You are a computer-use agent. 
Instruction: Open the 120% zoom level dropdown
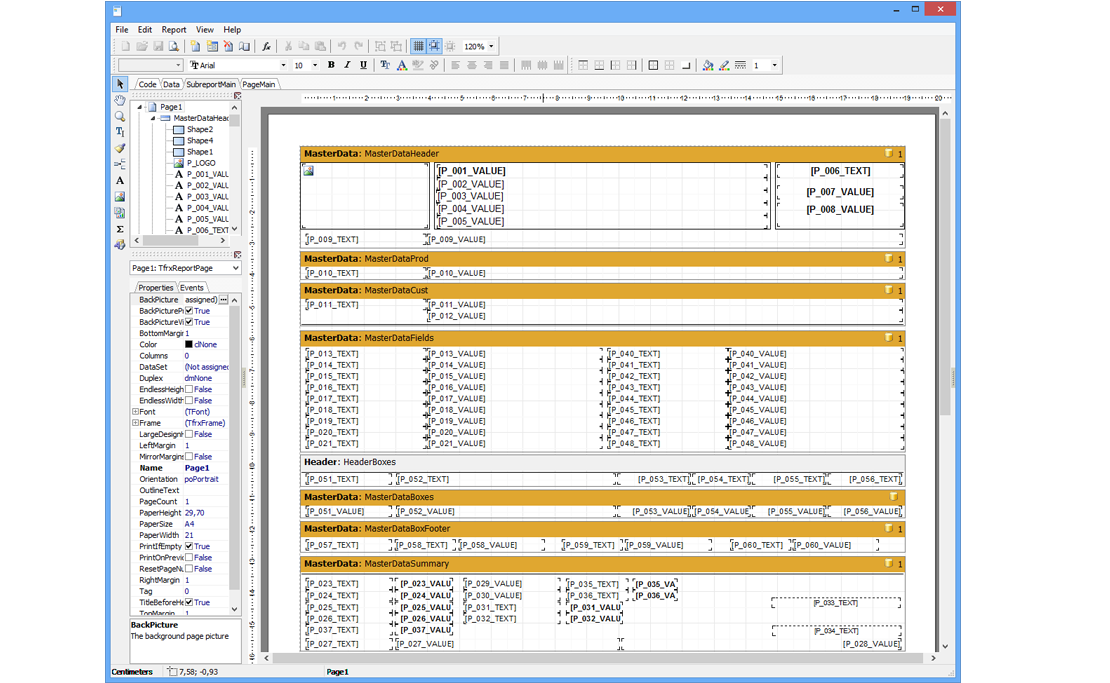pyautogui.click(x=491, y=46)
